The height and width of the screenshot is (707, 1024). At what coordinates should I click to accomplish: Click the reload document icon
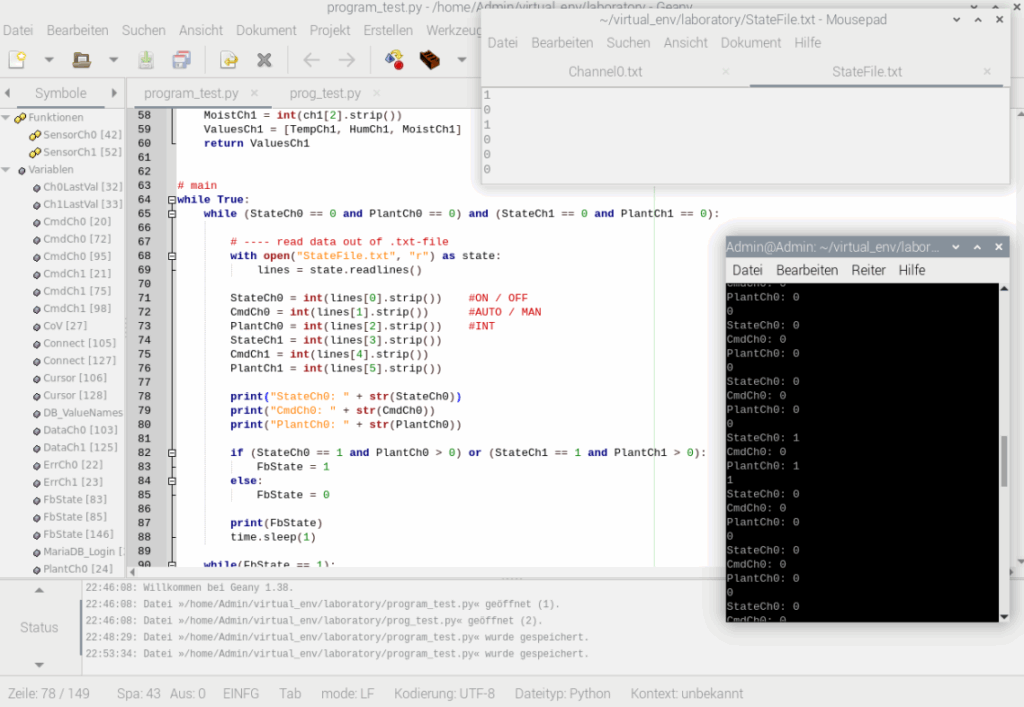point(229,60)
